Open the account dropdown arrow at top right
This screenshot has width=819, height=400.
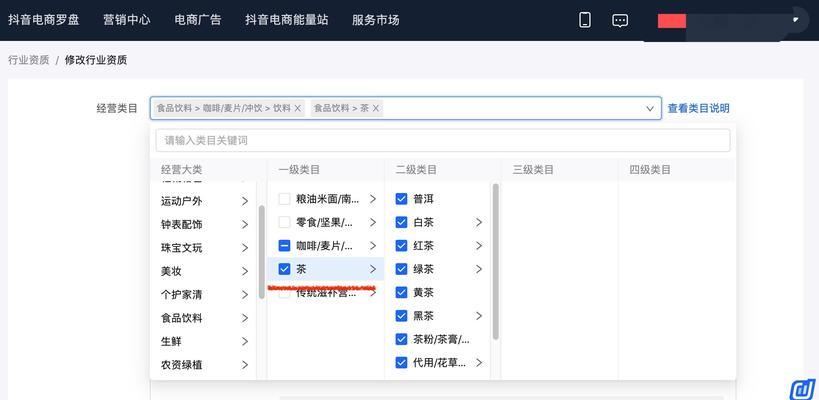795,20
